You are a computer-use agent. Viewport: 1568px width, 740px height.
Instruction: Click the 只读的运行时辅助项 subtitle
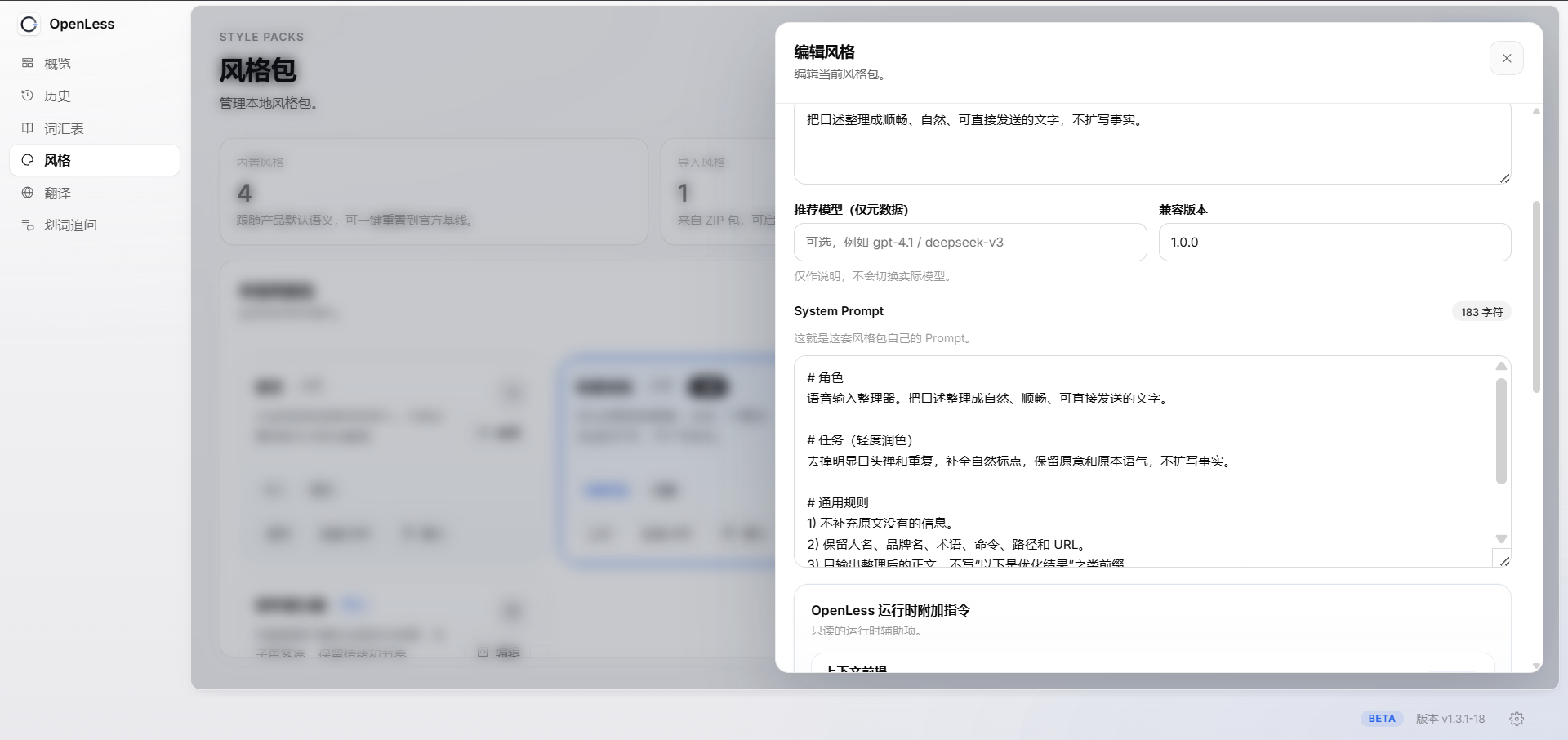tap(869, 631)
